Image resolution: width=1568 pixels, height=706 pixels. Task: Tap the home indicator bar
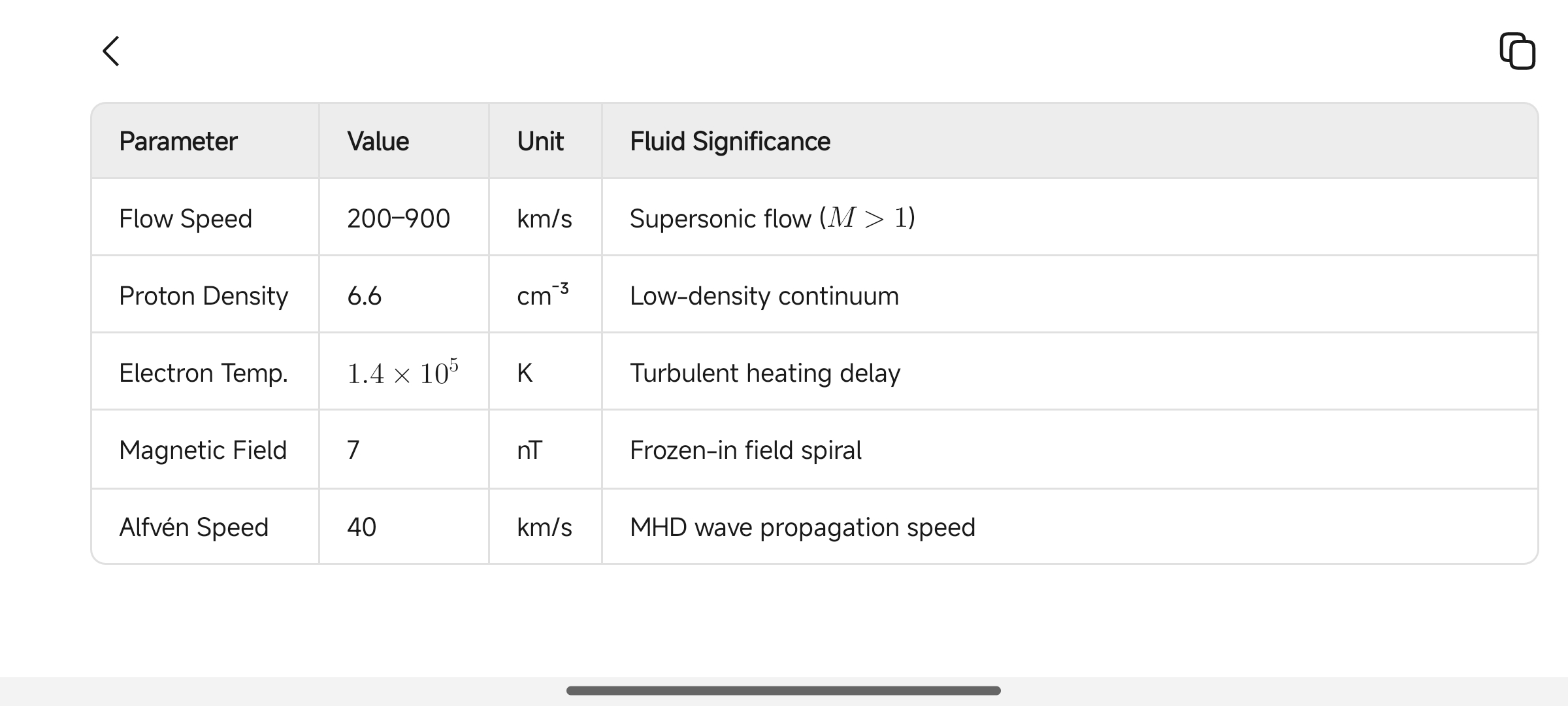click(783, 690)
